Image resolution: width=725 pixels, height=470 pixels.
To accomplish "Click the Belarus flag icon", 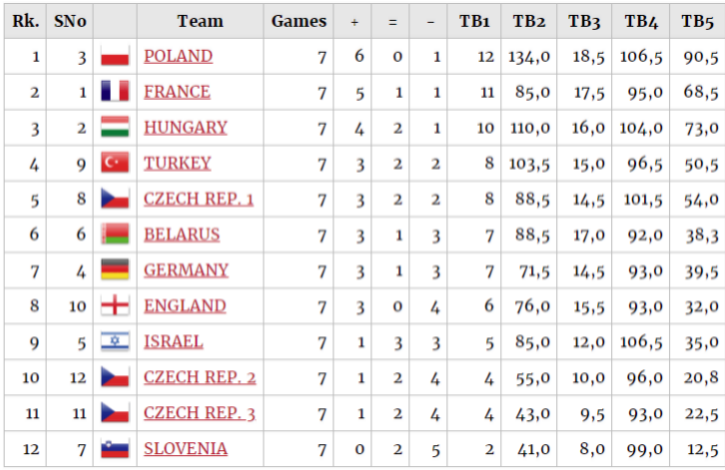I will [x=115, y=234].
